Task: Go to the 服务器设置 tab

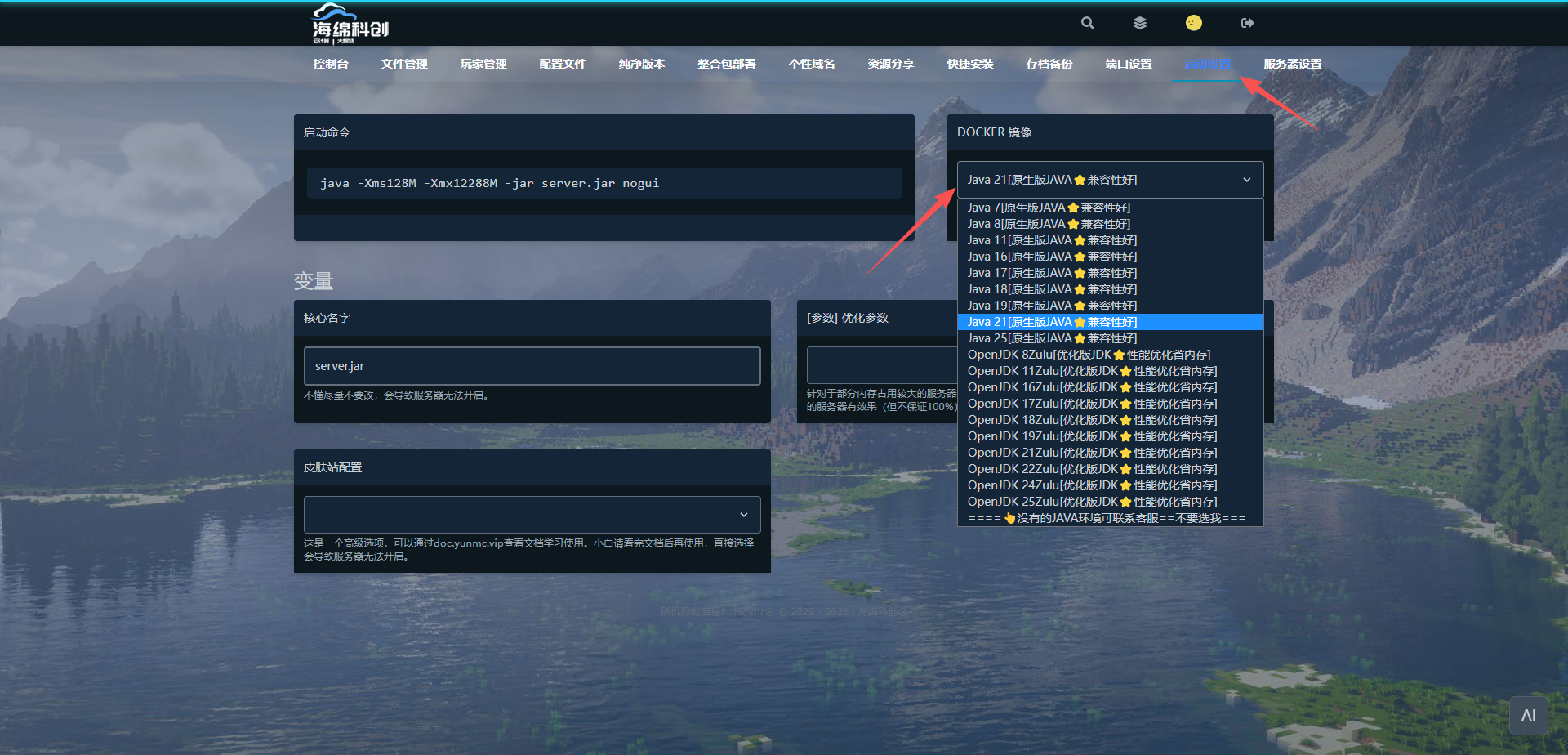Action: pos(1292,64)
